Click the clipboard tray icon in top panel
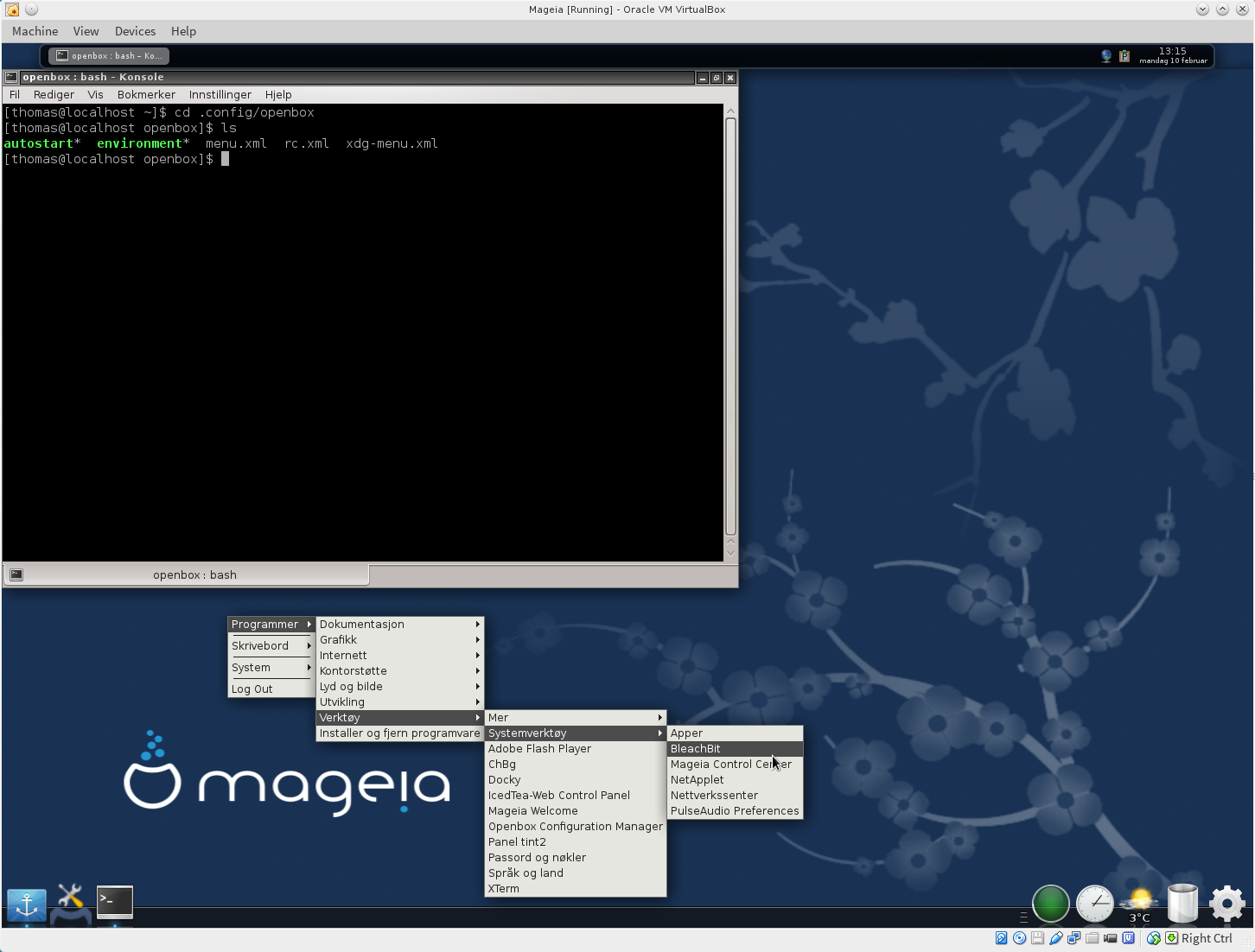This screenshot has width=1255, height=952. coord(1124,56)
